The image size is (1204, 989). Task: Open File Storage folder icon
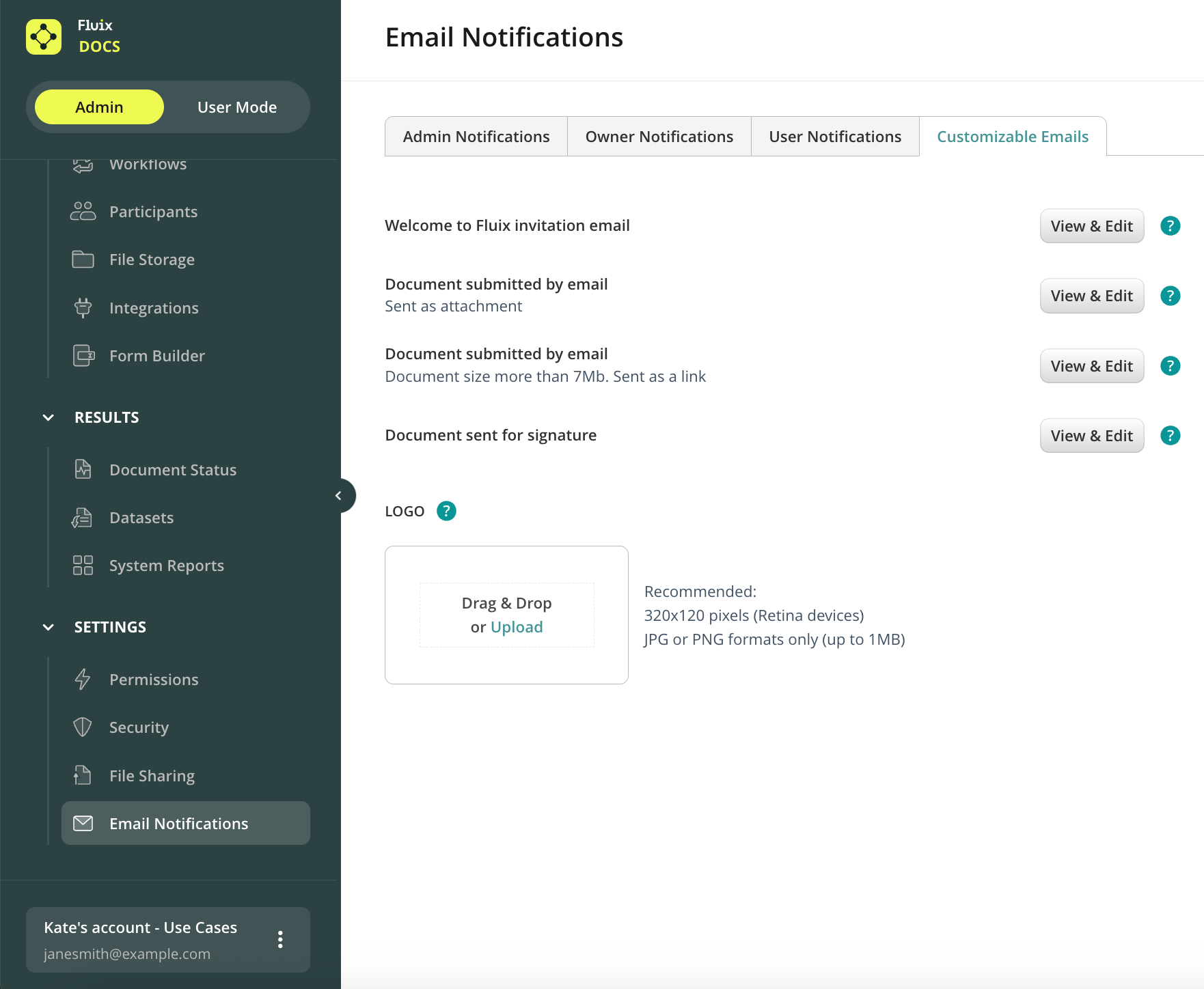(x=83, y=260)
